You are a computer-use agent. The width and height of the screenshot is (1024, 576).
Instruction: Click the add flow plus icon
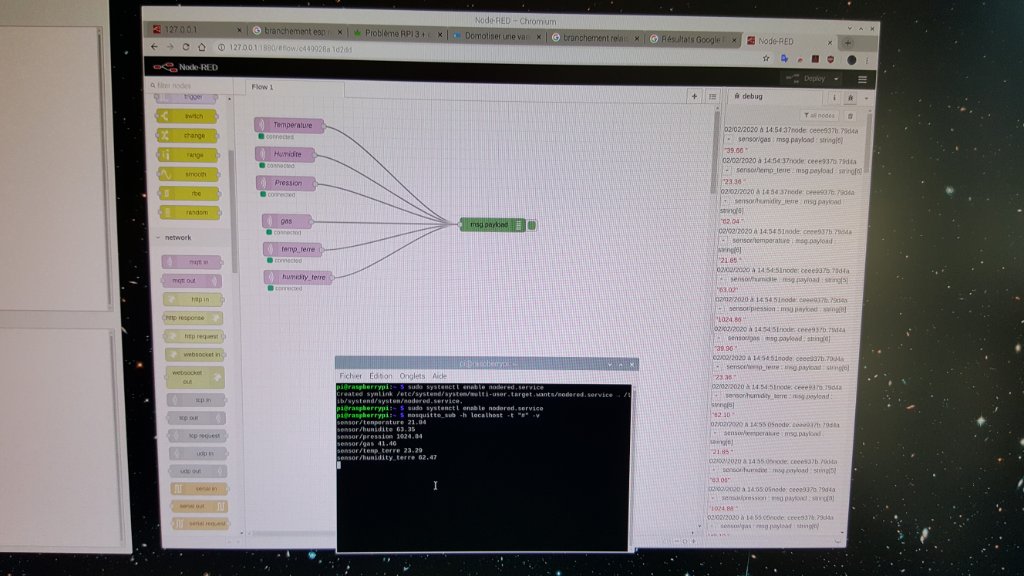pos(695,96)
